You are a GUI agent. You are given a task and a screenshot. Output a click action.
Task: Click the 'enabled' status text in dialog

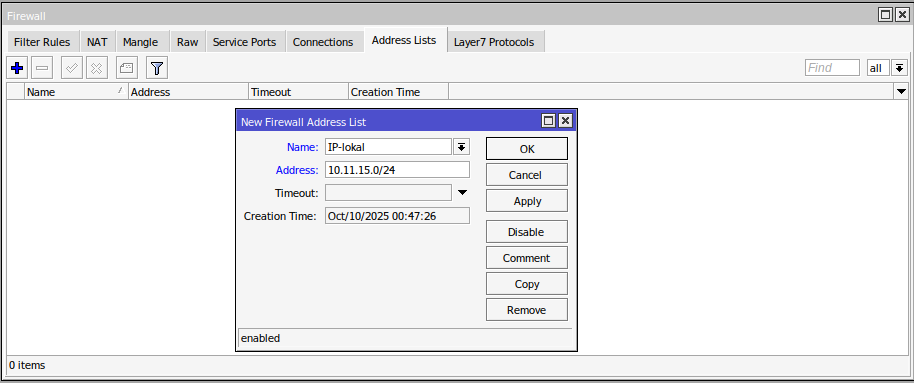tap(261, 338)
